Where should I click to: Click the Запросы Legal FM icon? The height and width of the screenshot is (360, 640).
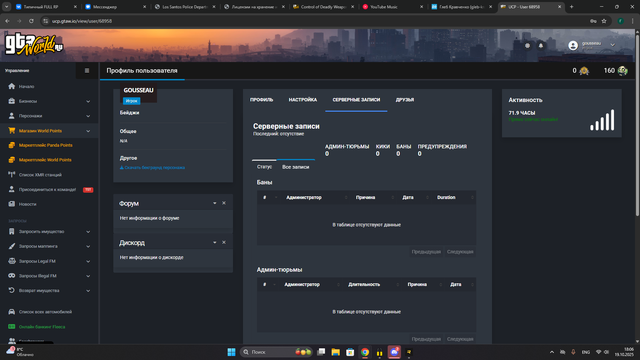click(11, 261)
